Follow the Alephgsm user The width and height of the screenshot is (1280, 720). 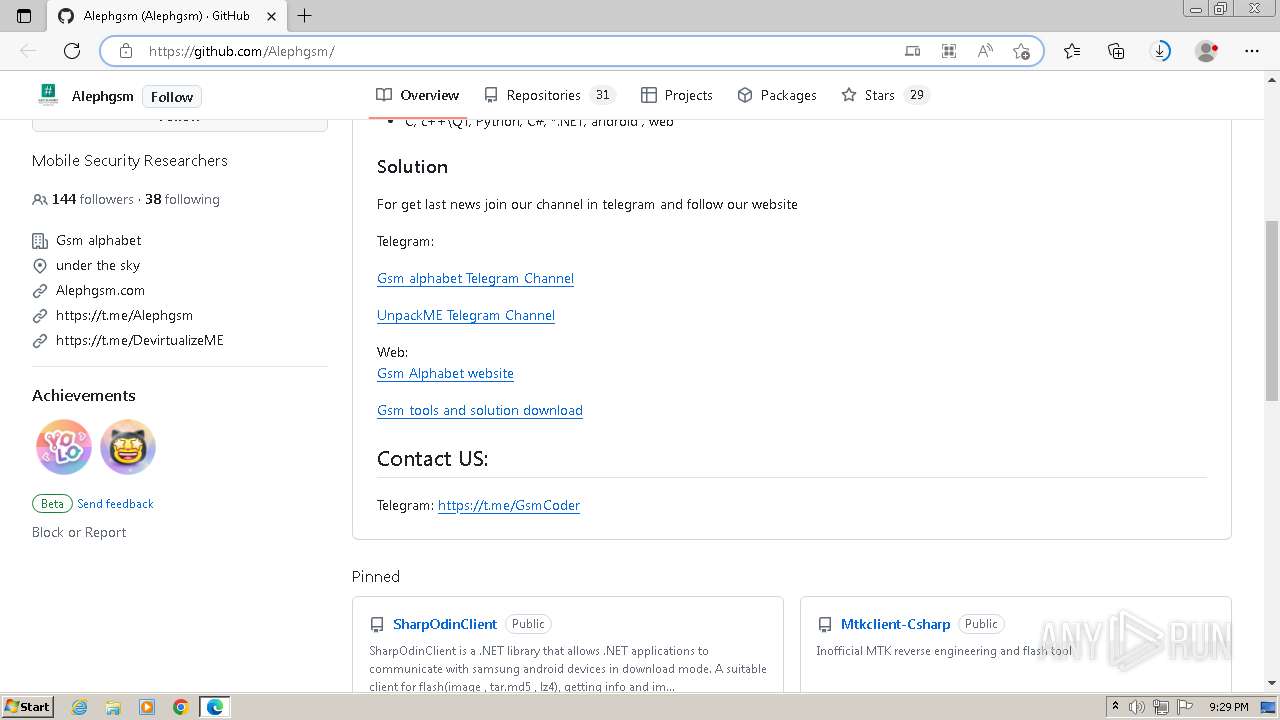(x=172, y=97)
